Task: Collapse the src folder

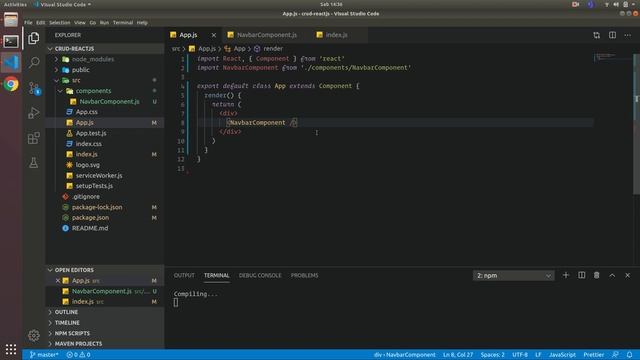Action: 105,80
